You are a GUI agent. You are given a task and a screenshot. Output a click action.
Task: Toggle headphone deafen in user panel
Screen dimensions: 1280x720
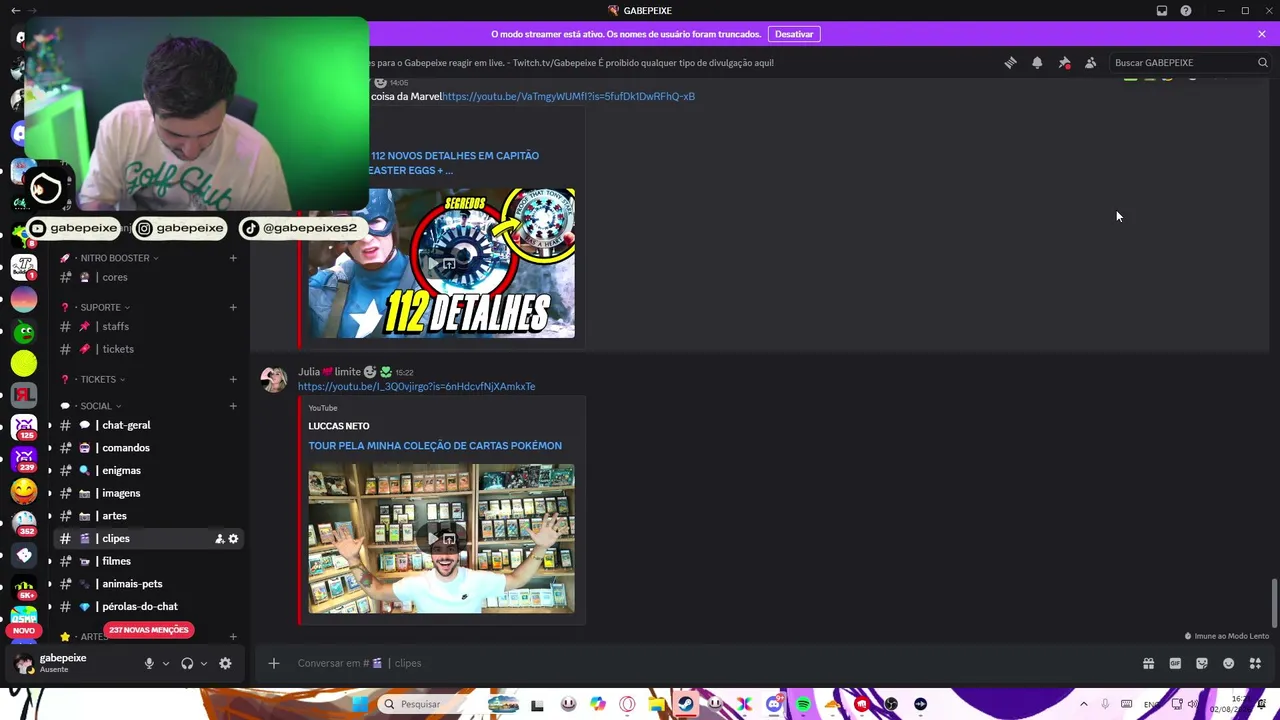pos(187,663)
